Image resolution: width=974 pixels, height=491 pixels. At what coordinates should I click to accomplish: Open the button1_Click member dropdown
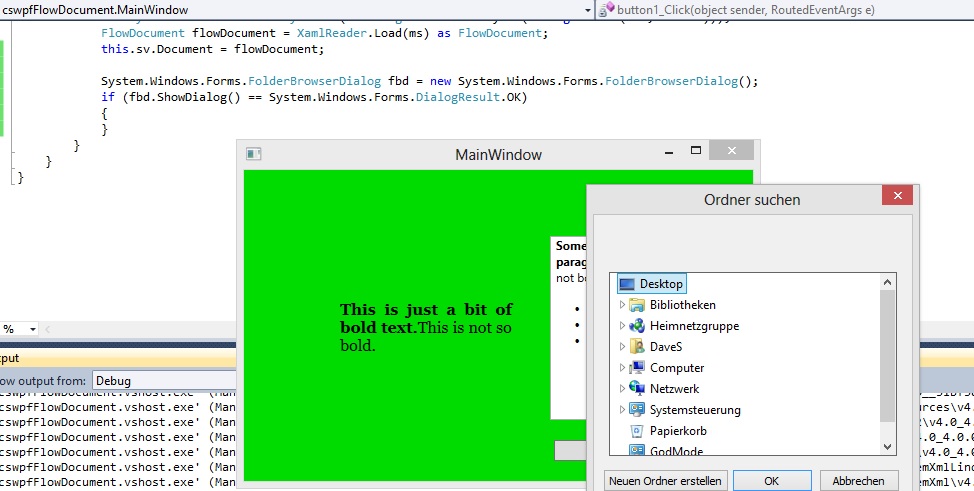click(785, 9)
